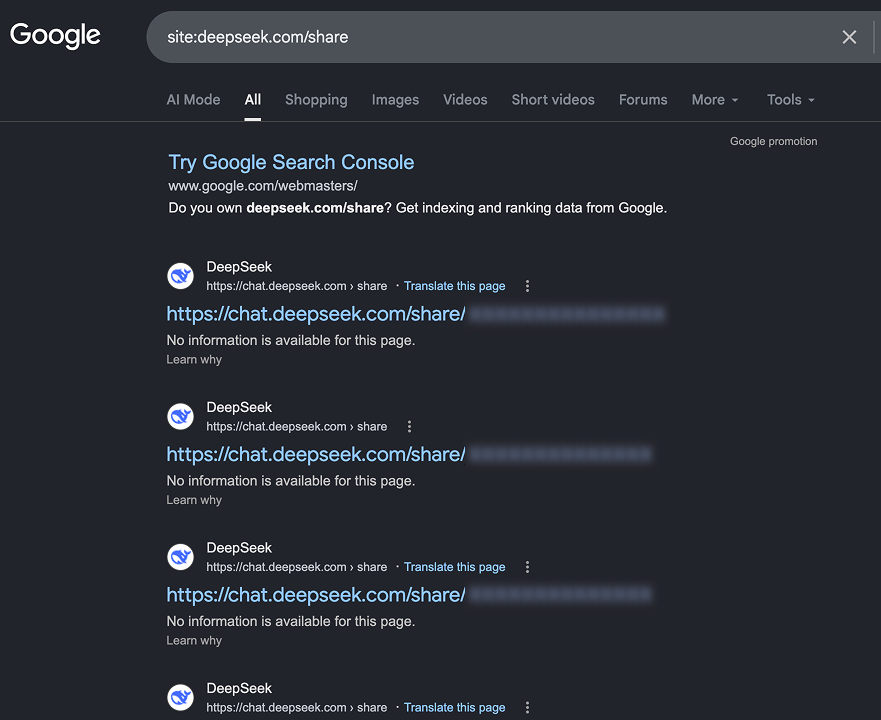Screen dimensions: 881x720
Task: Open three-dot menu of third DeepSeek result
Action: click(527, 567)
